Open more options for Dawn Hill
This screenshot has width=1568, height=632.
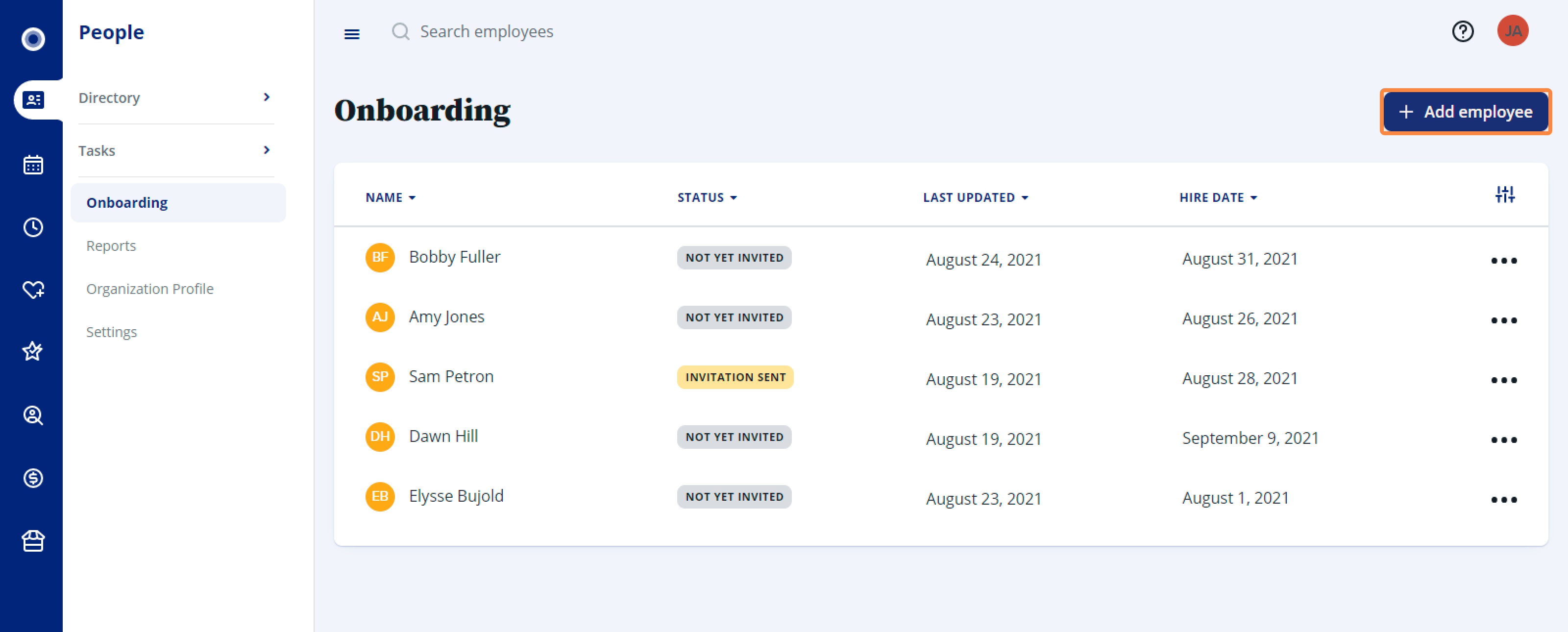[1503, 439]
